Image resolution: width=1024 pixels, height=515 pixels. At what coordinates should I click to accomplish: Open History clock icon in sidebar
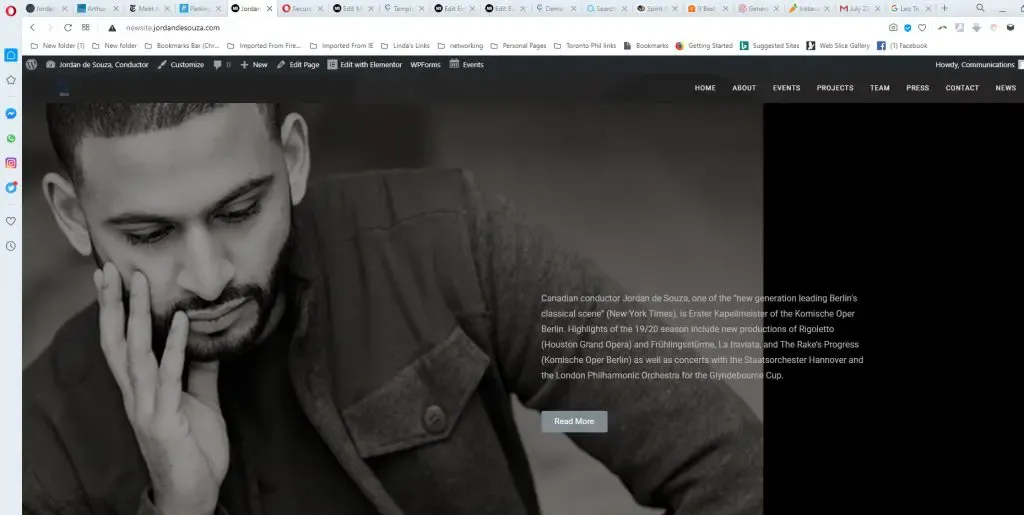(x=11, y=246)
